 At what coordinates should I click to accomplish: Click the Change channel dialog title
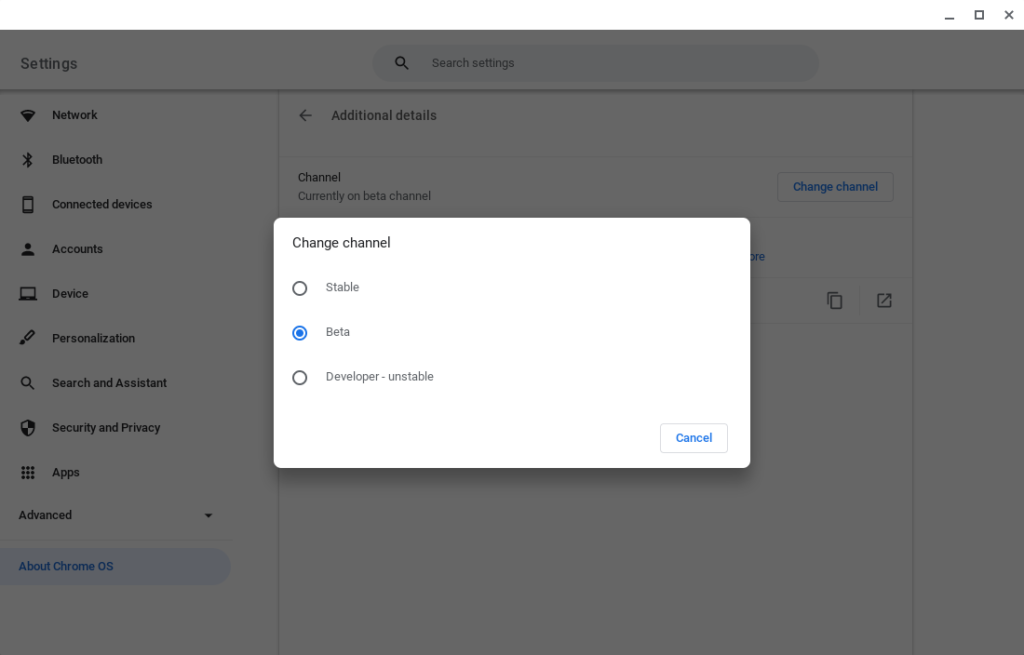[x=341, y=243]
